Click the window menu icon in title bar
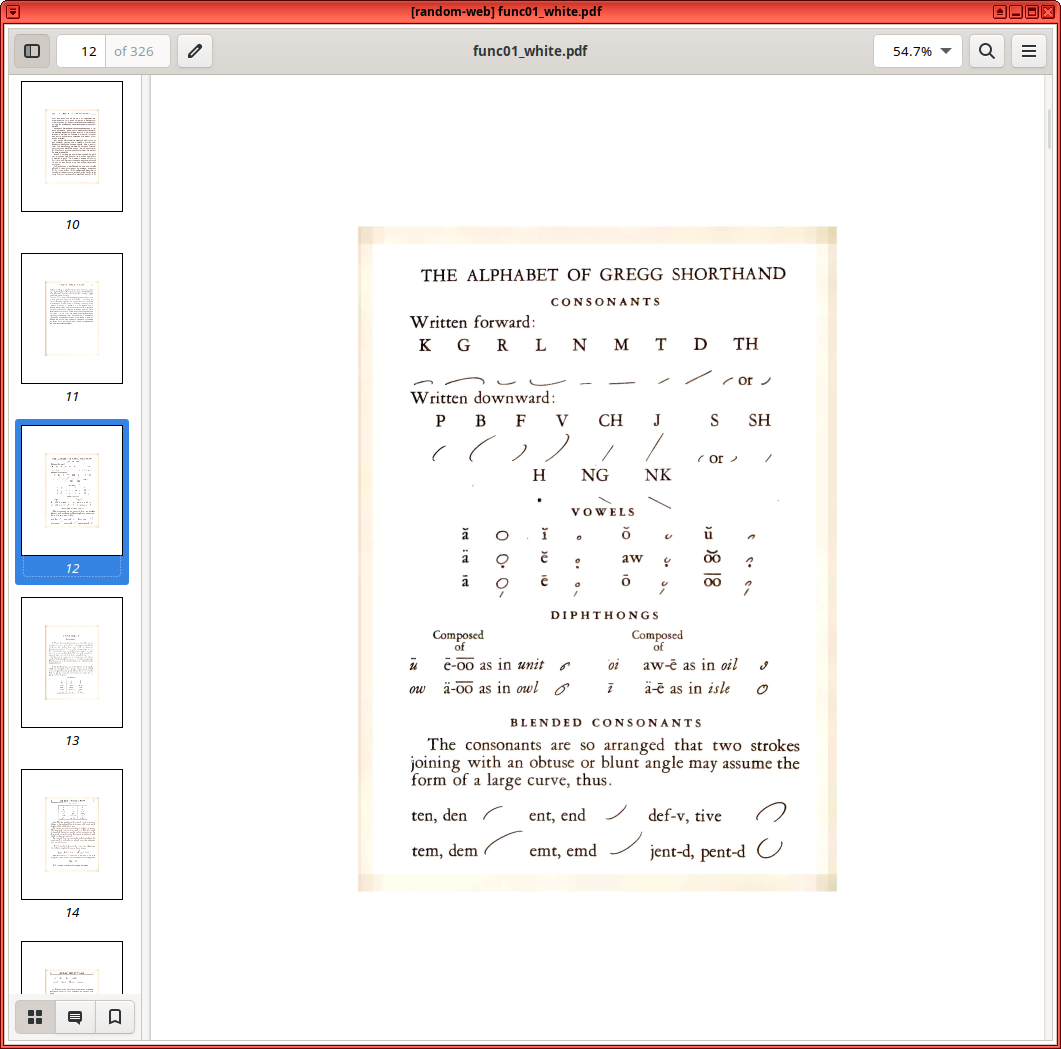This screenshot has height=1049, width=1061. pos(13,12)
